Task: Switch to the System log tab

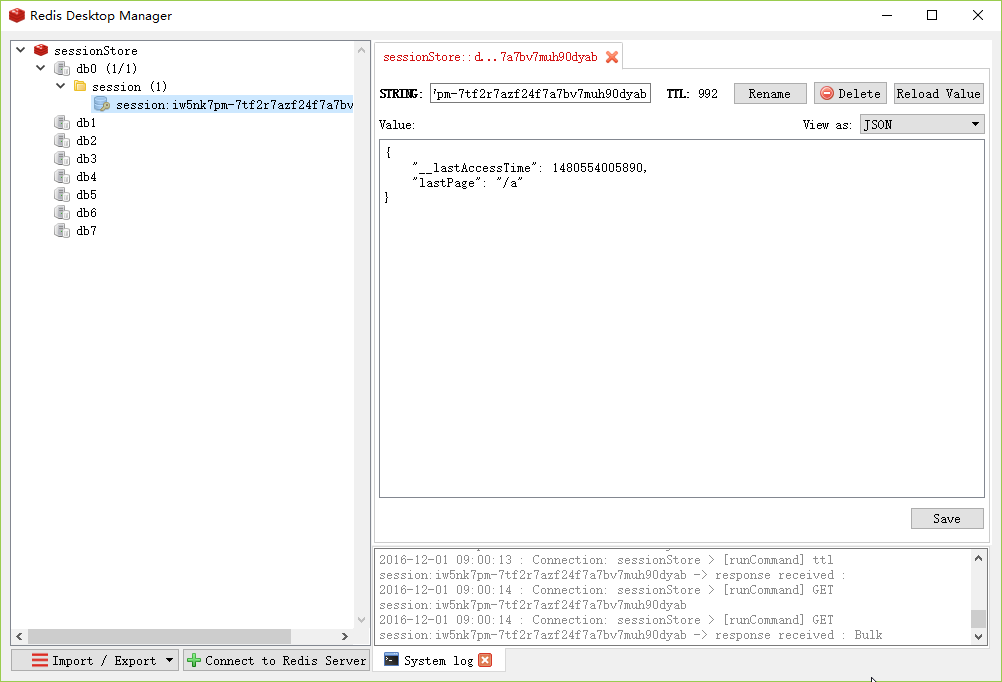Action: click(x=438, y=660)
